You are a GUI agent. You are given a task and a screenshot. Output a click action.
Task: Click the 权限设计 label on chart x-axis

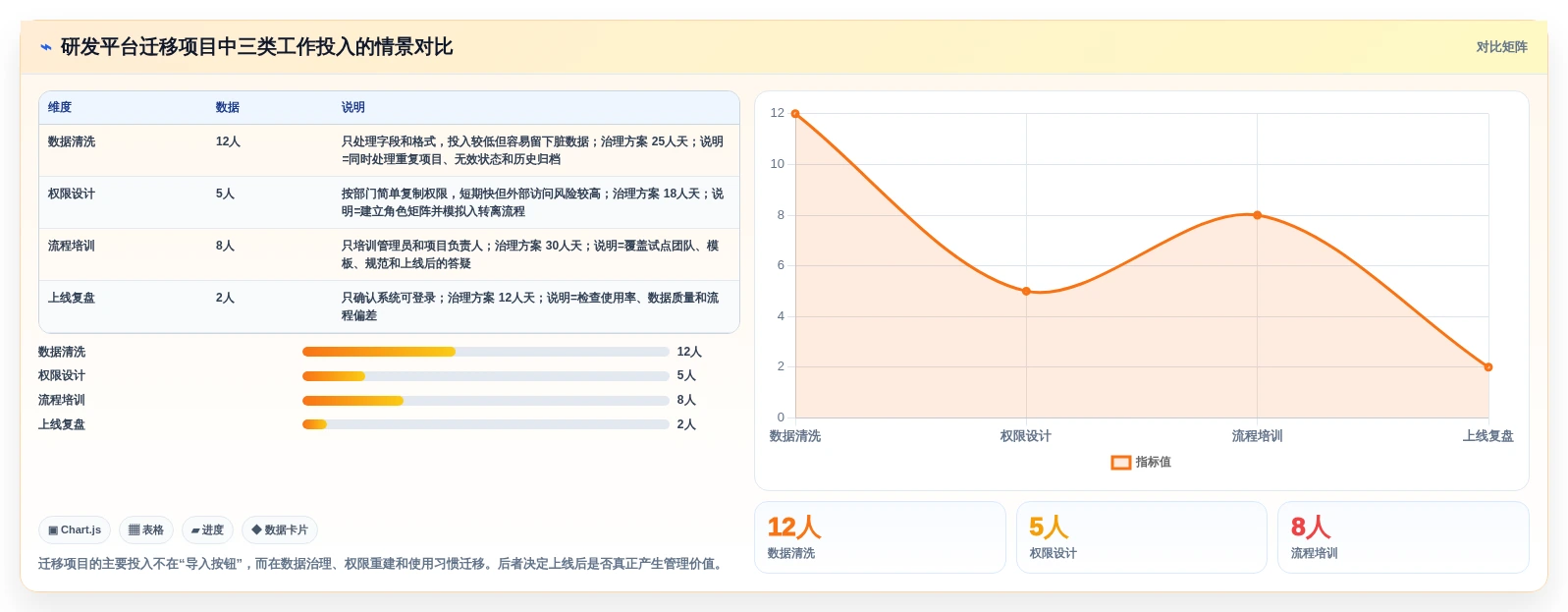pos(1026,436)
